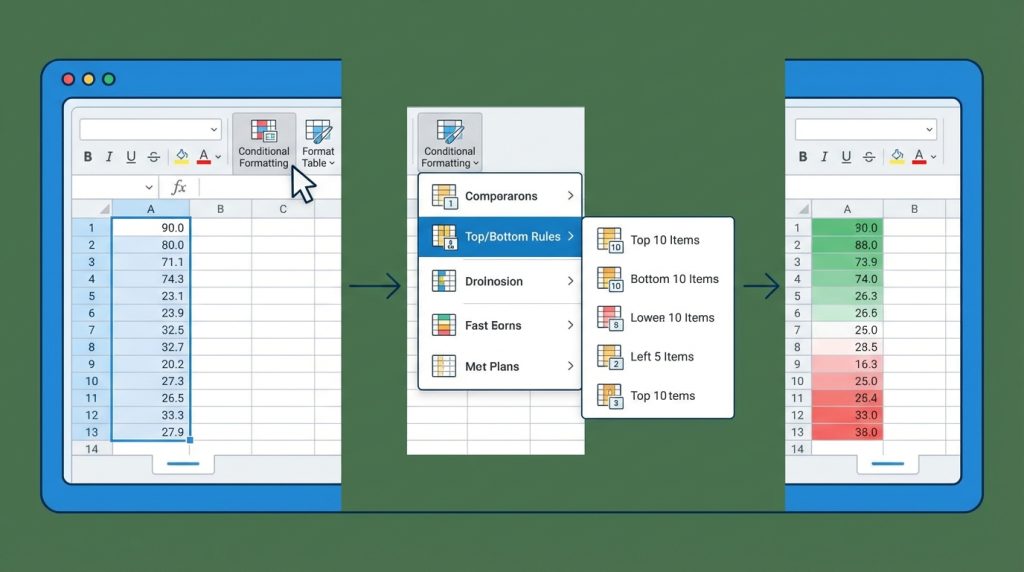Click the Fast Eorns menu icon
The image size is (1024, 572).
(x=444, y=325)
